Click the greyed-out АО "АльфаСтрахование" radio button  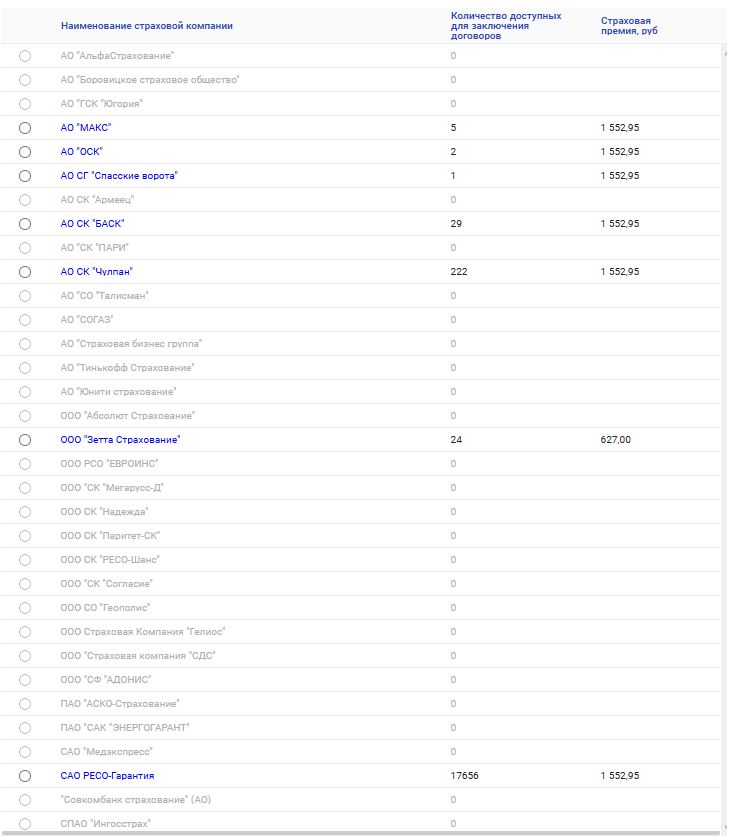(25, 56)
